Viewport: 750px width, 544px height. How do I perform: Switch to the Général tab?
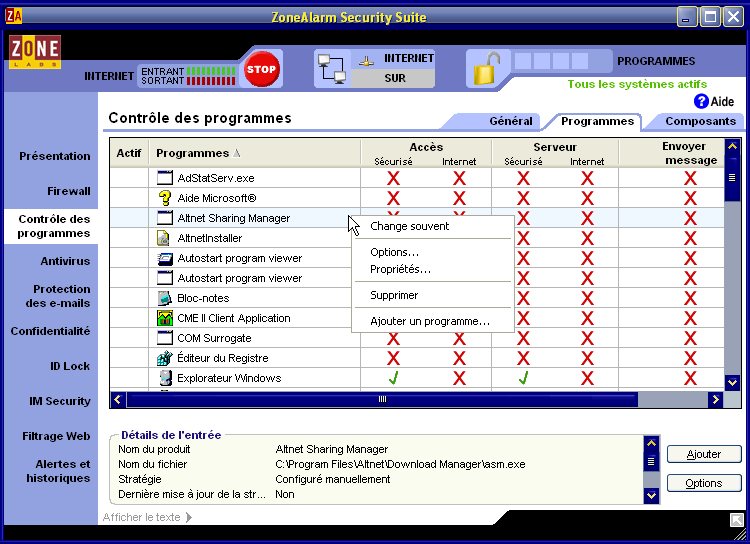coord(510,121)
